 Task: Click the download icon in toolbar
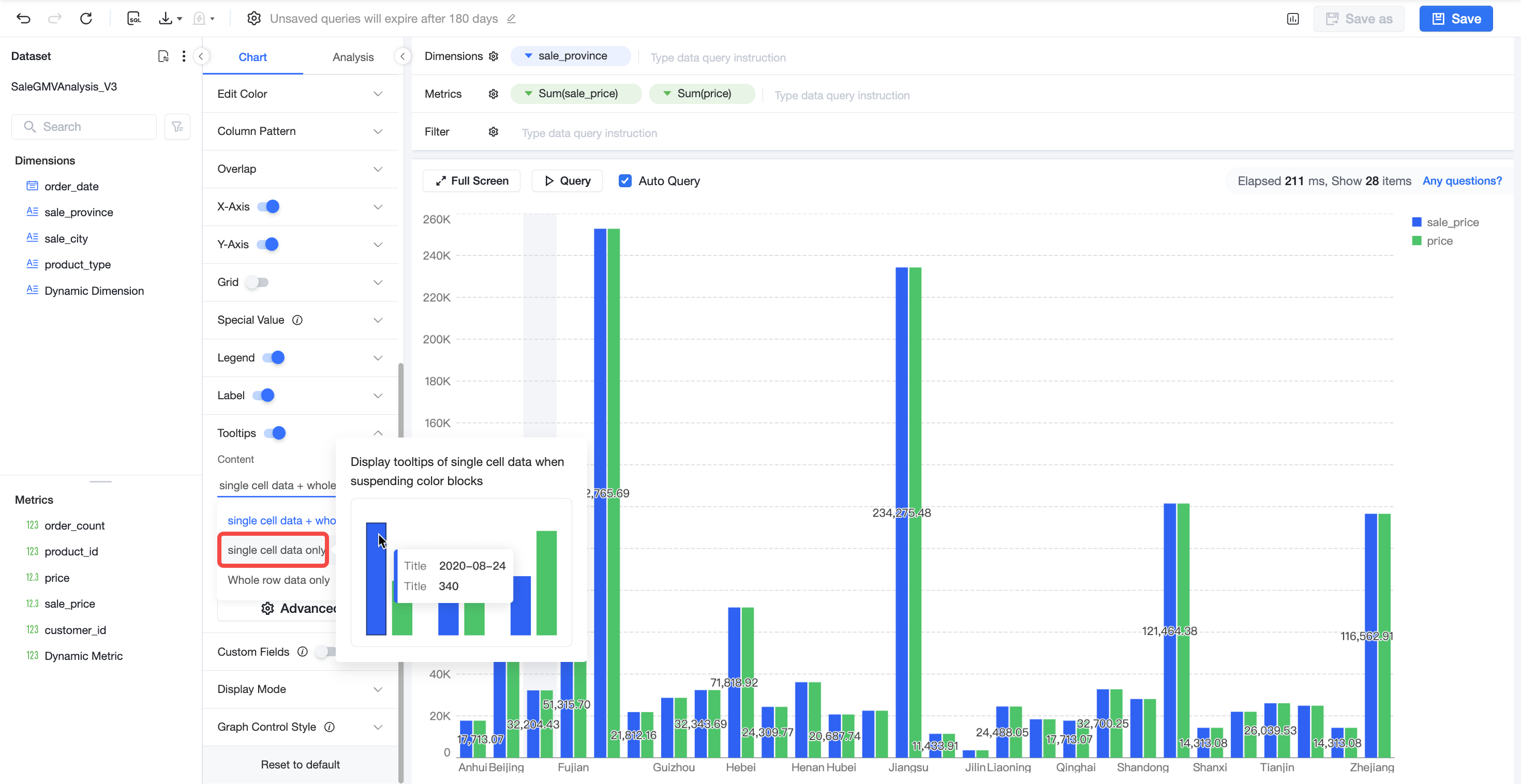(166, 18)
